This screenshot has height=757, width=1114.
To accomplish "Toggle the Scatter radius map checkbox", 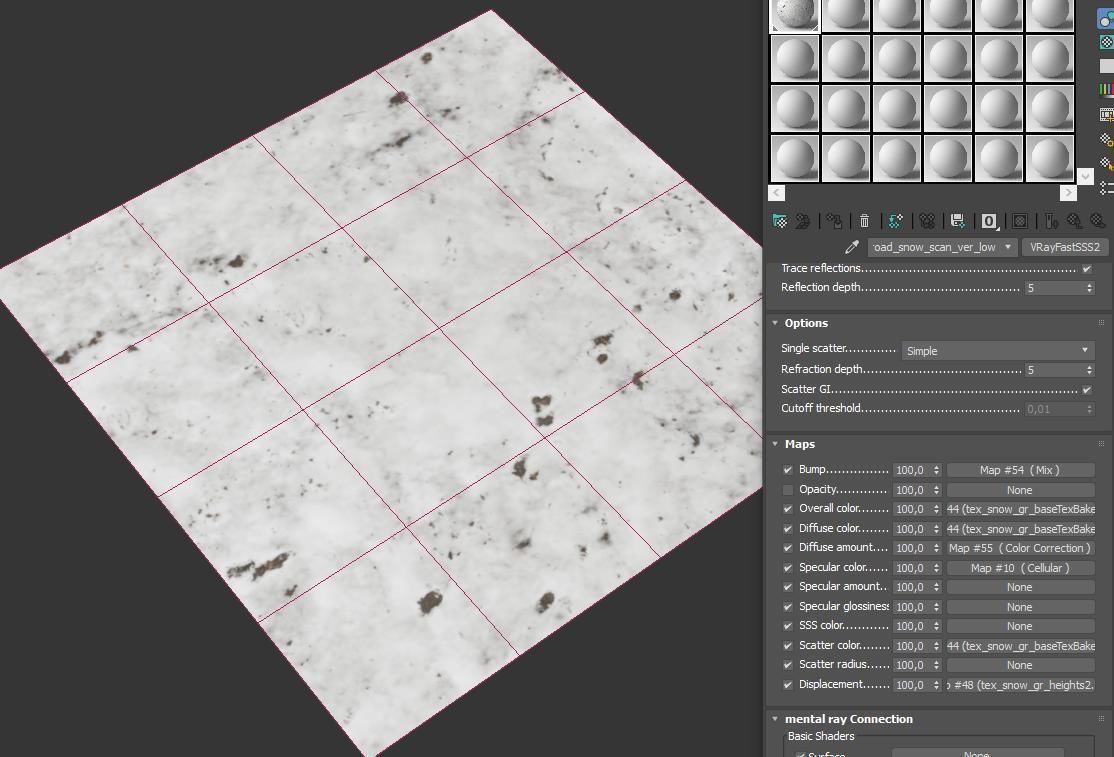I will tap(787, 665).
